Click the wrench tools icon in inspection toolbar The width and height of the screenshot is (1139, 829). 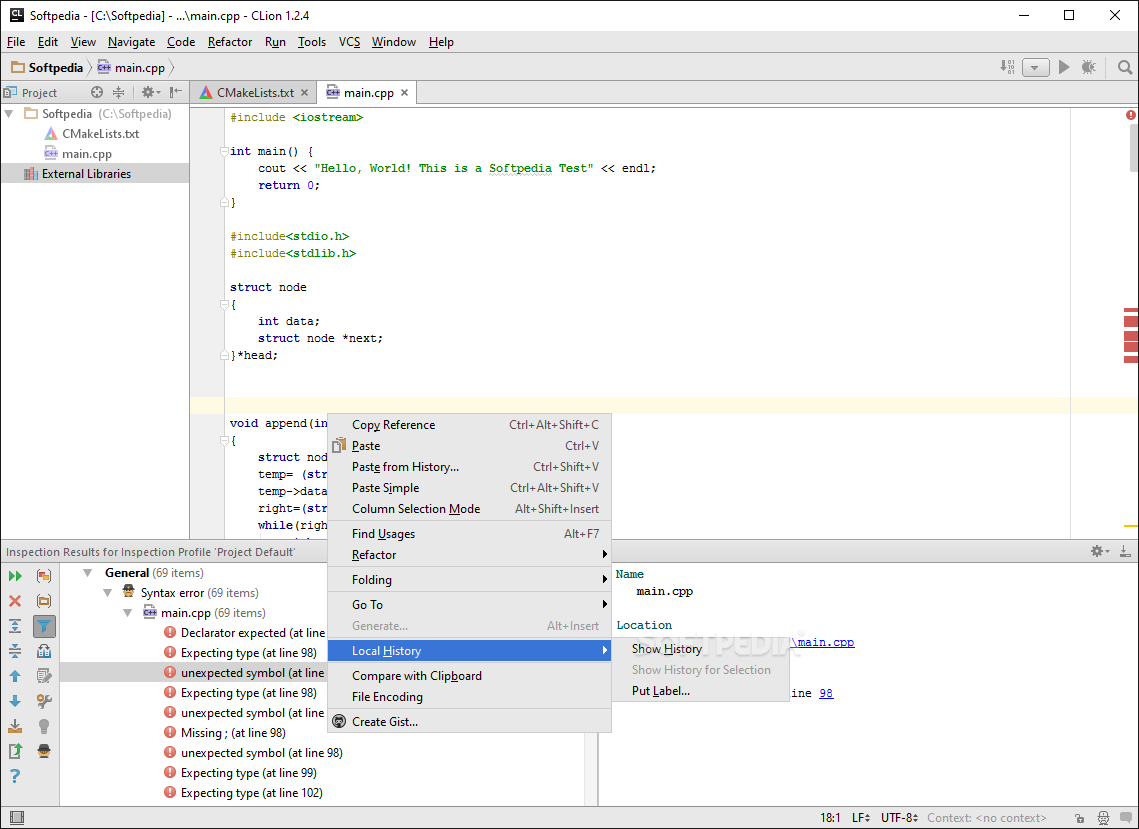tap(44, 701)
